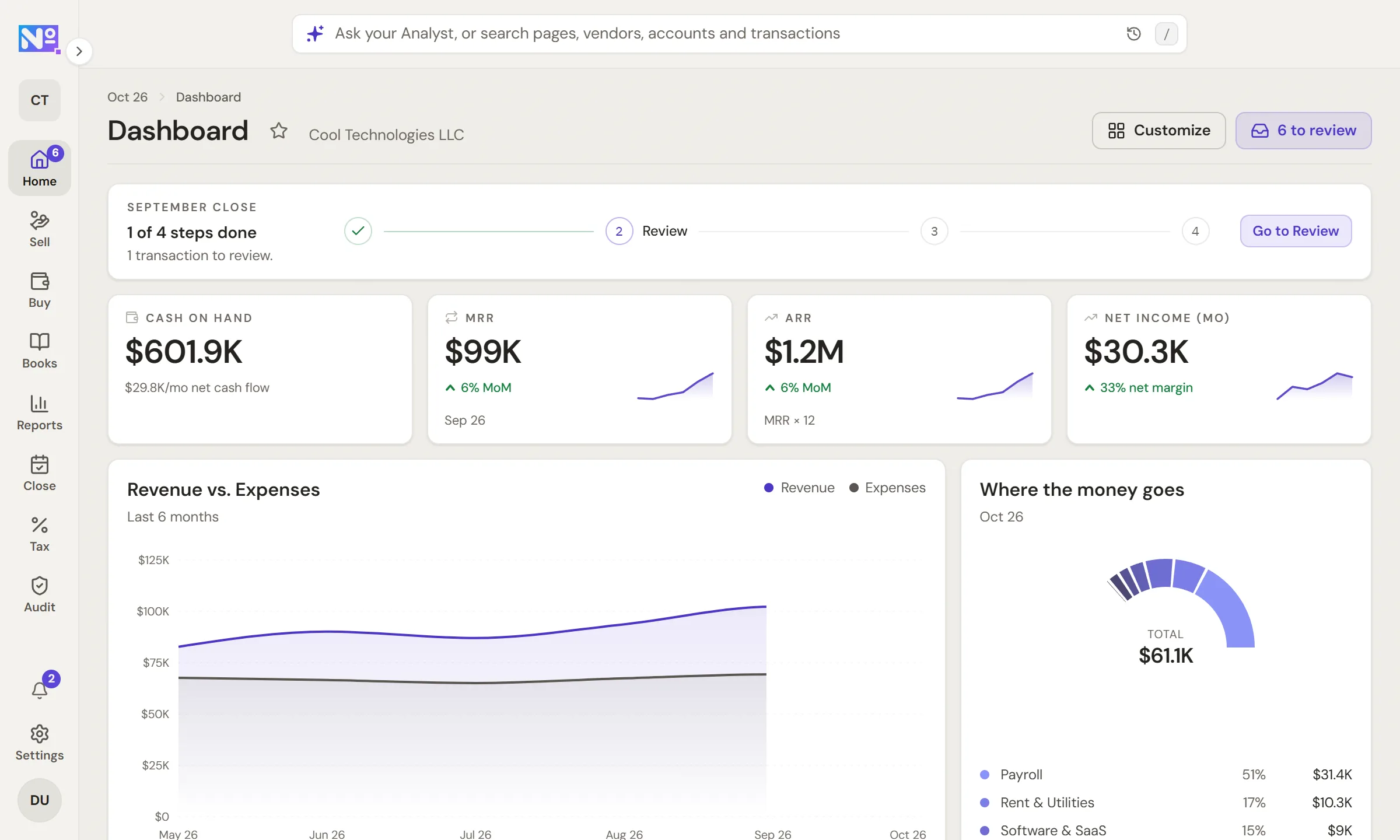The height and width of the screenshot is (840, 1400).
Task: Open the Books section
Action: [x=40, y=350]
